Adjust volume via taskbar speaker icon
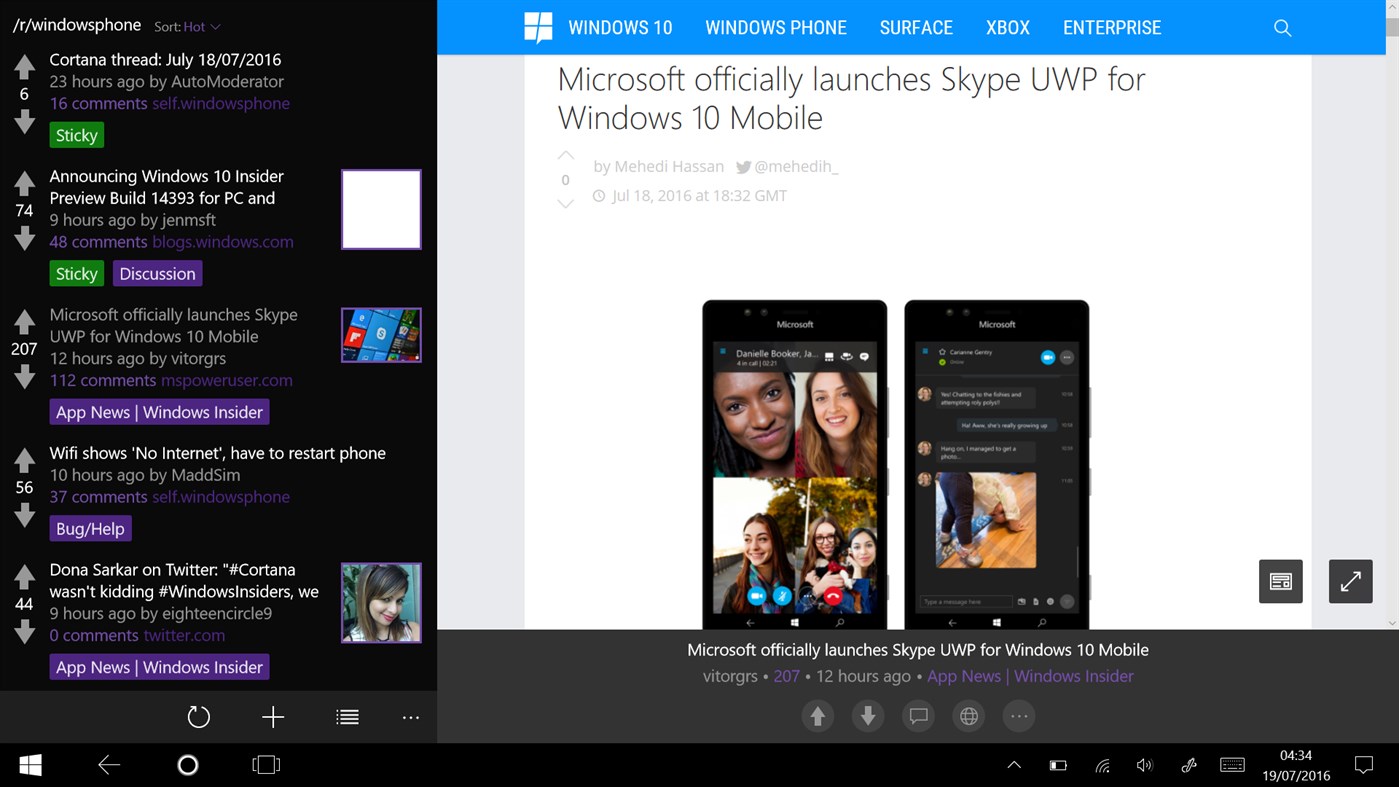This screenshot has height=787, width=1399. (x=1144, y=764)
